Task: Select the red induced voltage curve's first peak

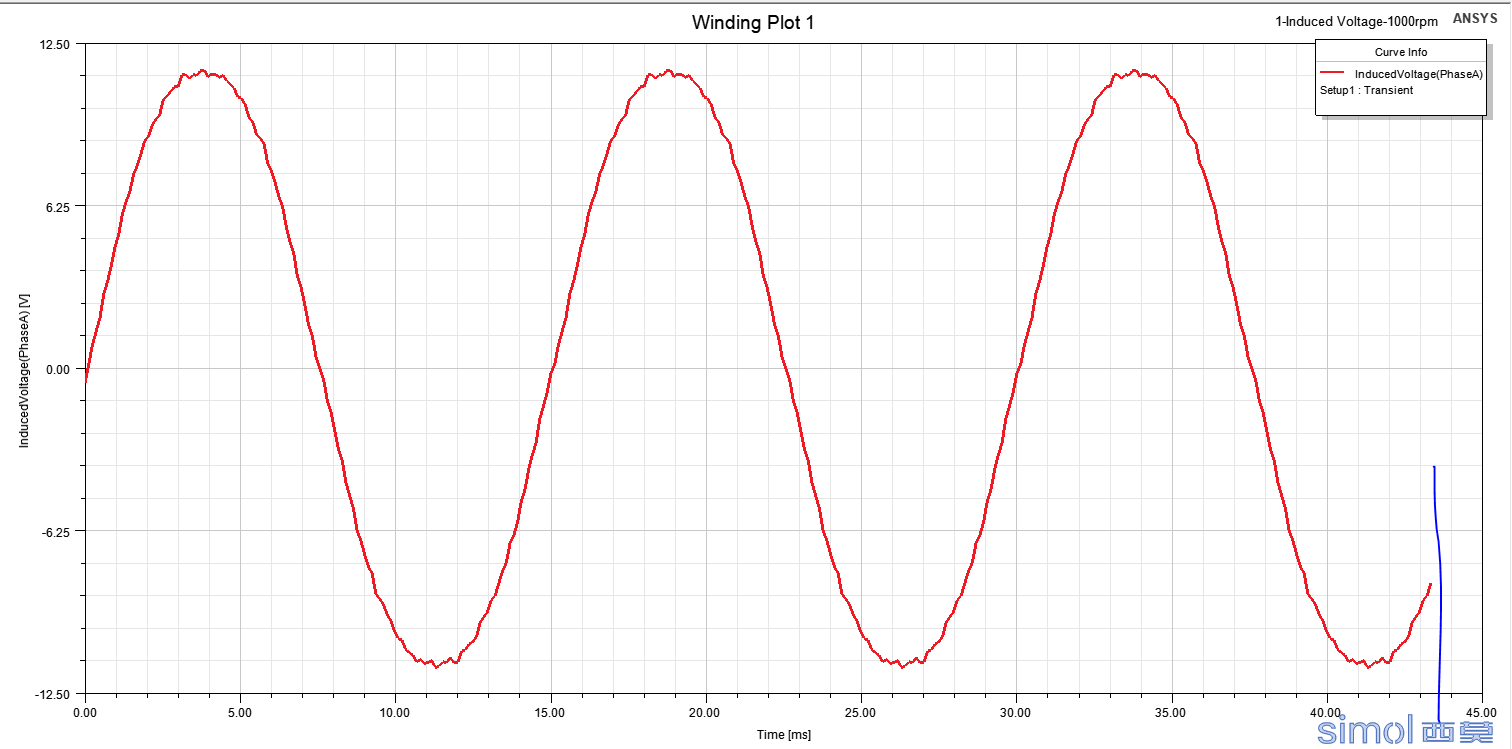Action: point(203,71)
